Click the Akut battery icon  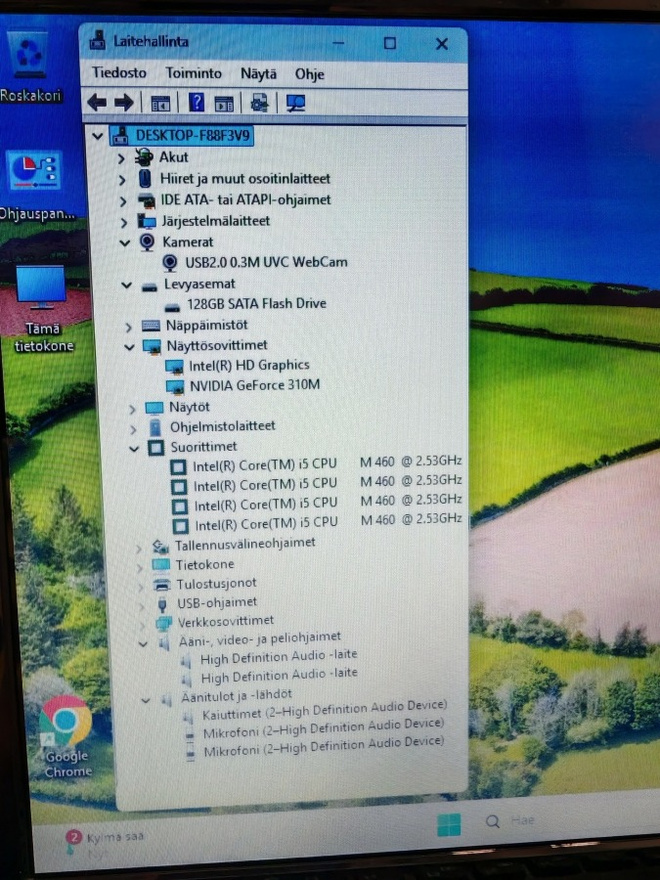tap(144, 157)
